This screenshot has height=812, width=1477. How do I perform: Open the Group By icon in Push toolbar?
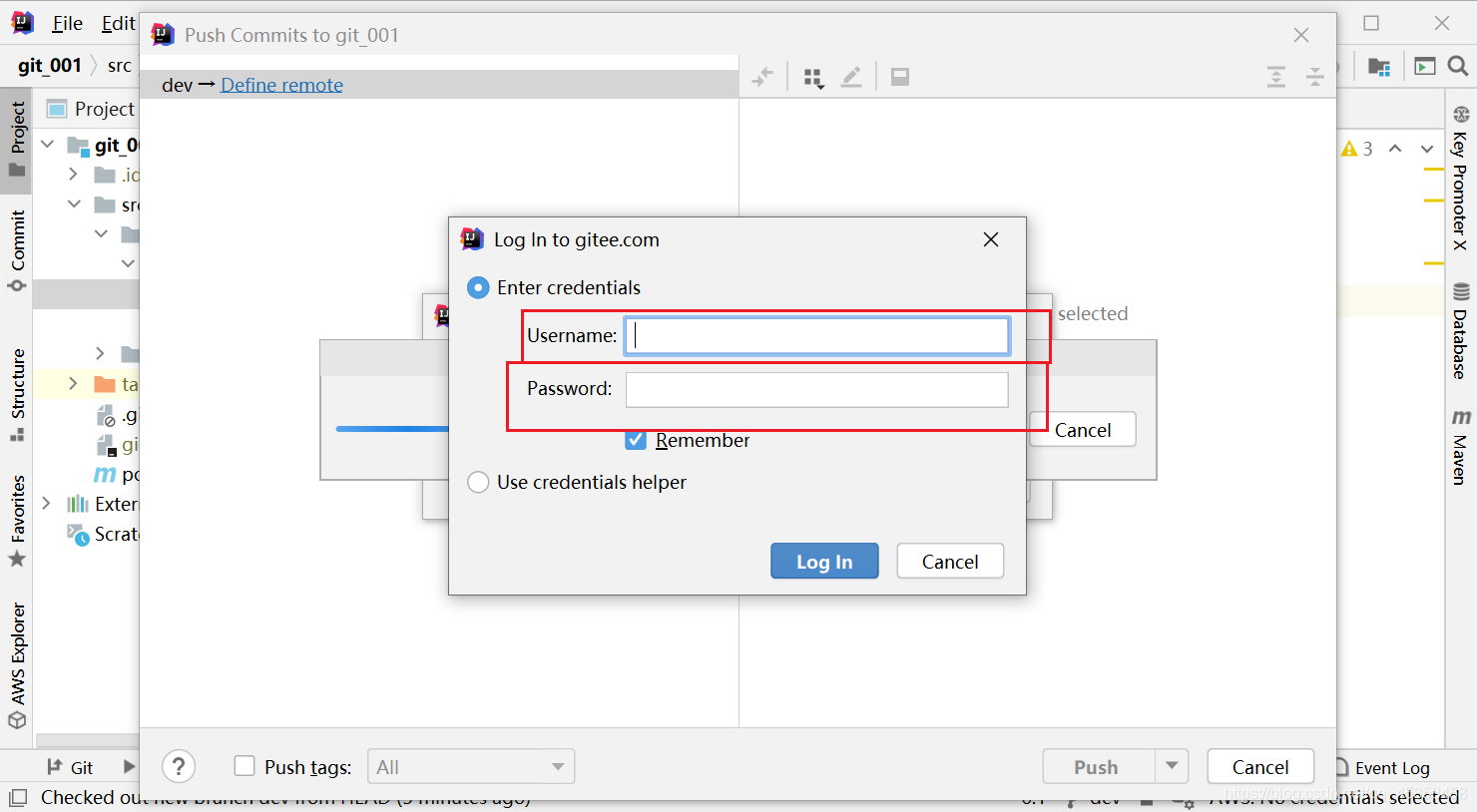(x=814, y=77)
